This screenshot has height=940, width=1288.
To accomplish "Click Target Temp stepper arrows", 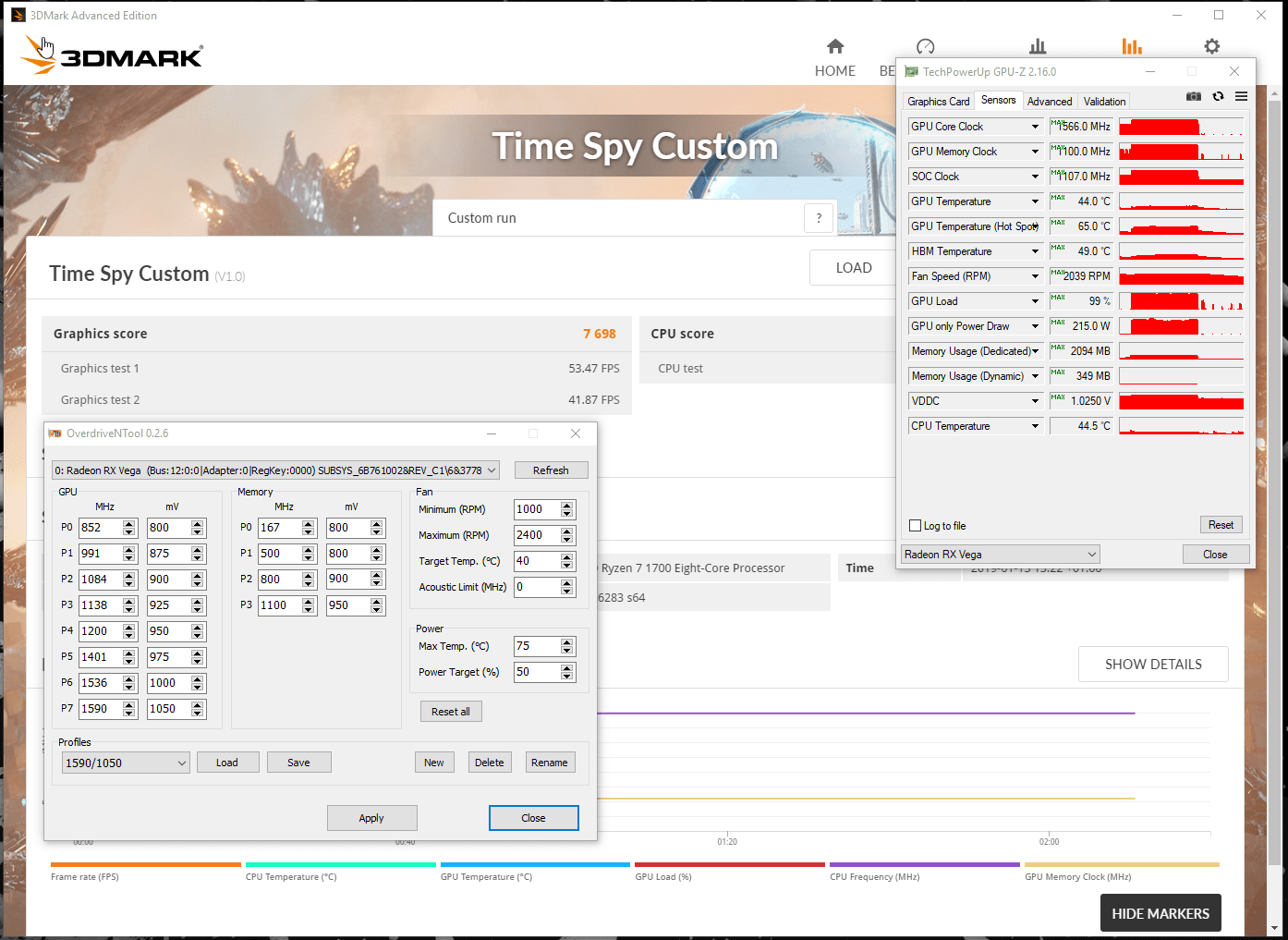I will pyautogui.click(x=567, y=561).
